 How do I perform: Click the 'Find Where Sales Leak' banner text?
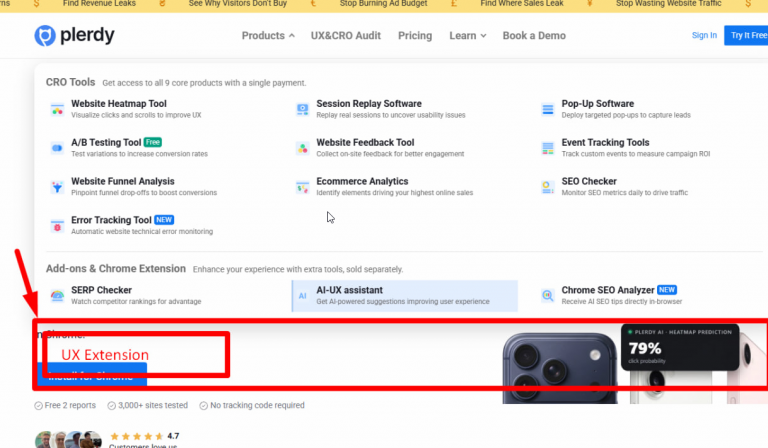coord(522,3)
